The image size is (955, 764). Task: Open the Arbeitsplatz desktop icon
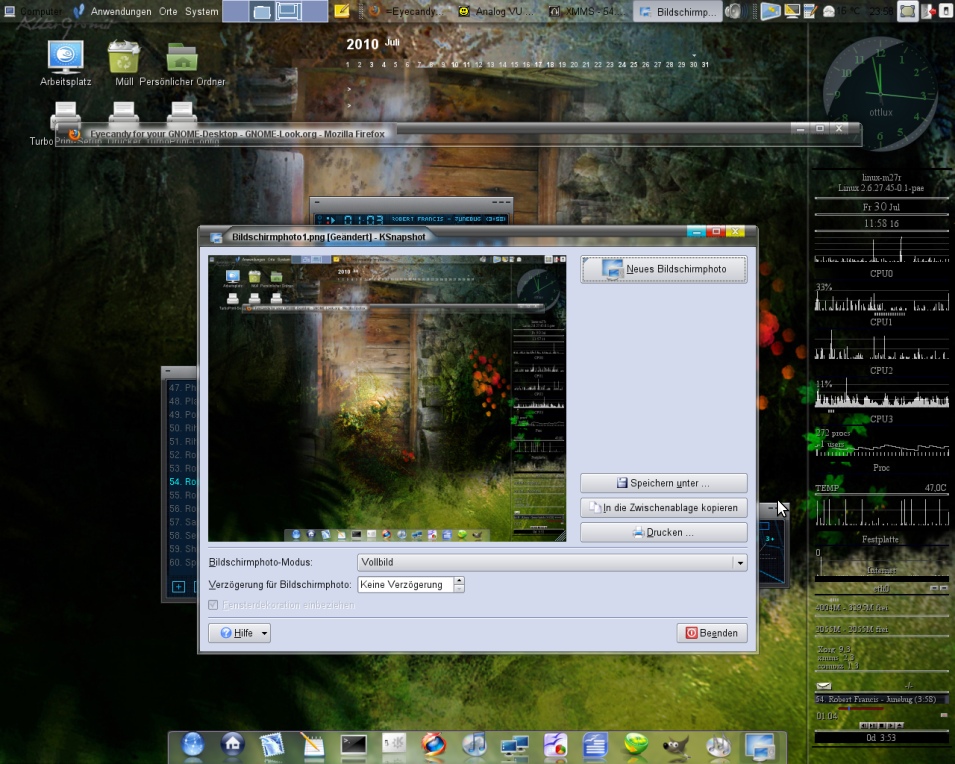(66, 63)
